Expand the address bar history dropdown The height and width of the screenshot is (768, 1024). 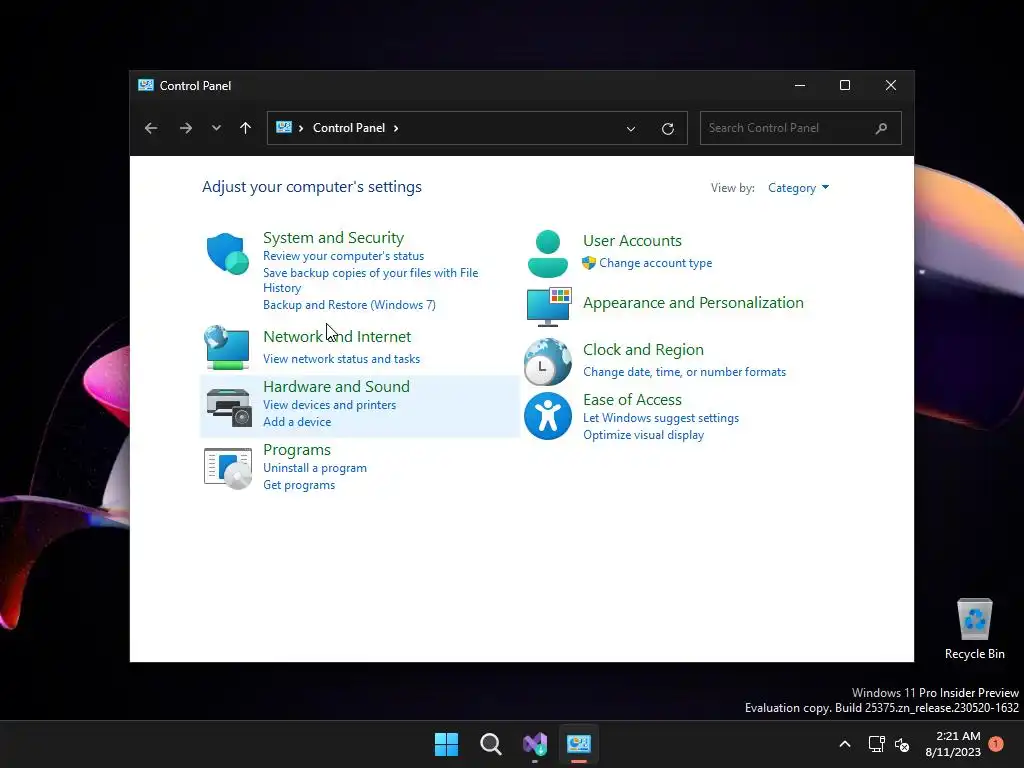631,129
